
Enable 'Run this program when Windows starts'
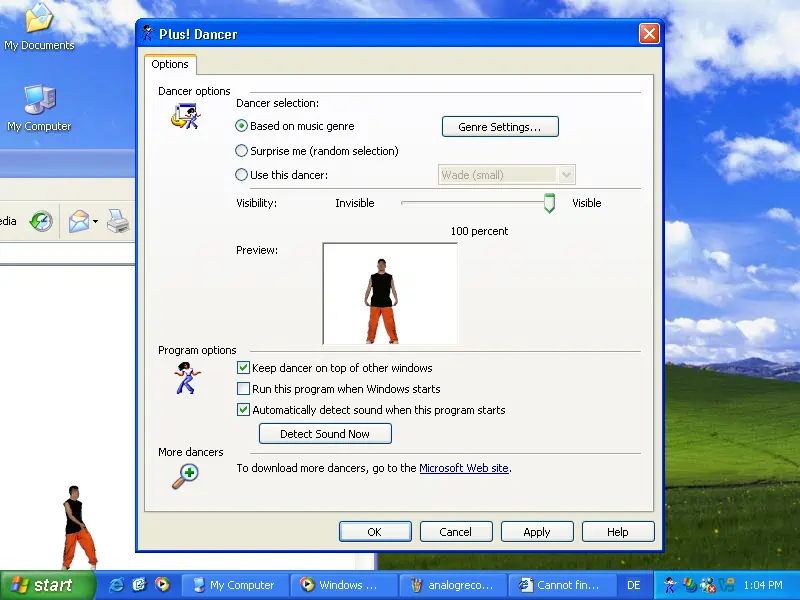tap(243, 389)
